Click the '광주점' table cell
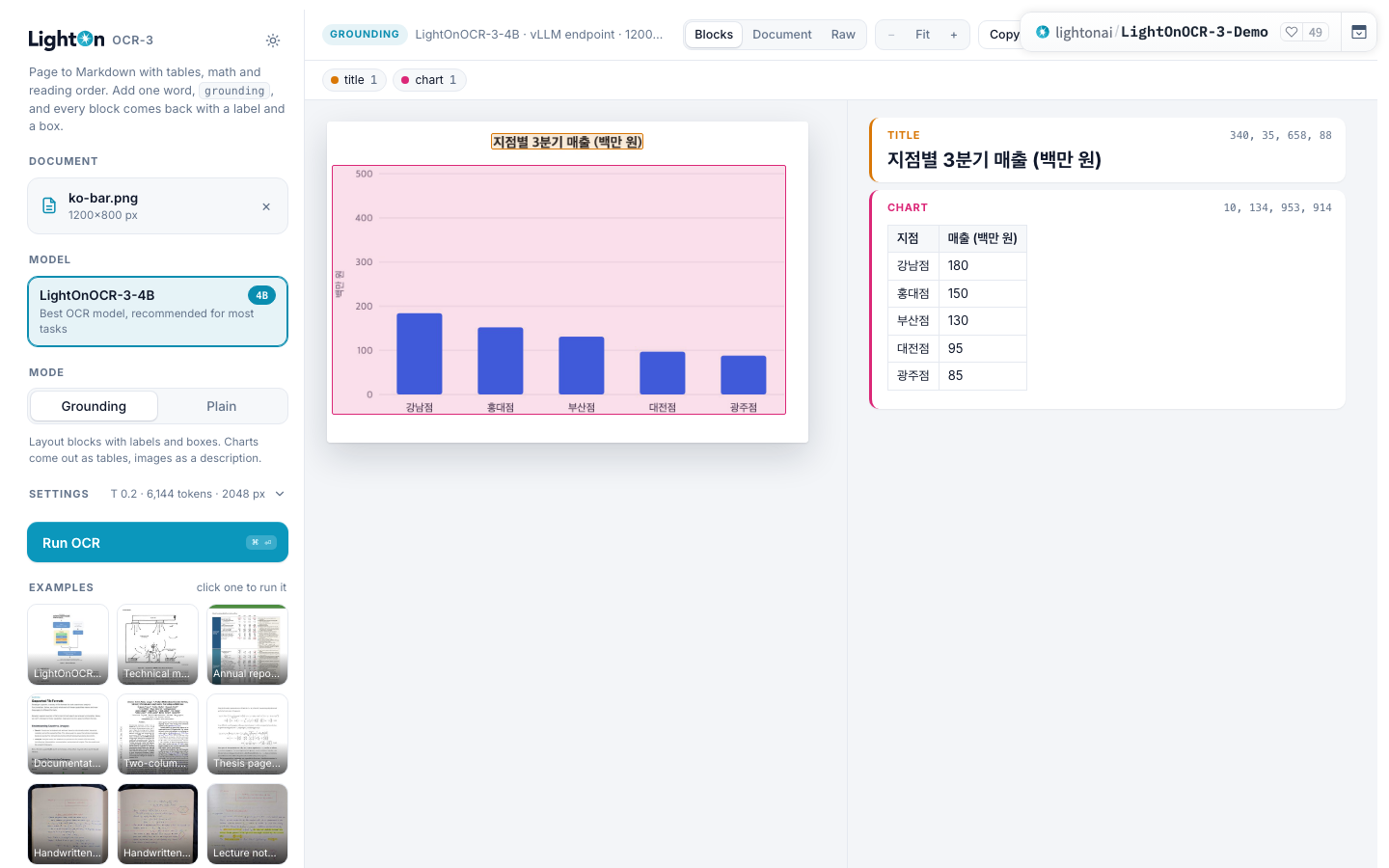The height and width of the screenshot is (868, 1389). pyautogui.click(x=913, y=376)
